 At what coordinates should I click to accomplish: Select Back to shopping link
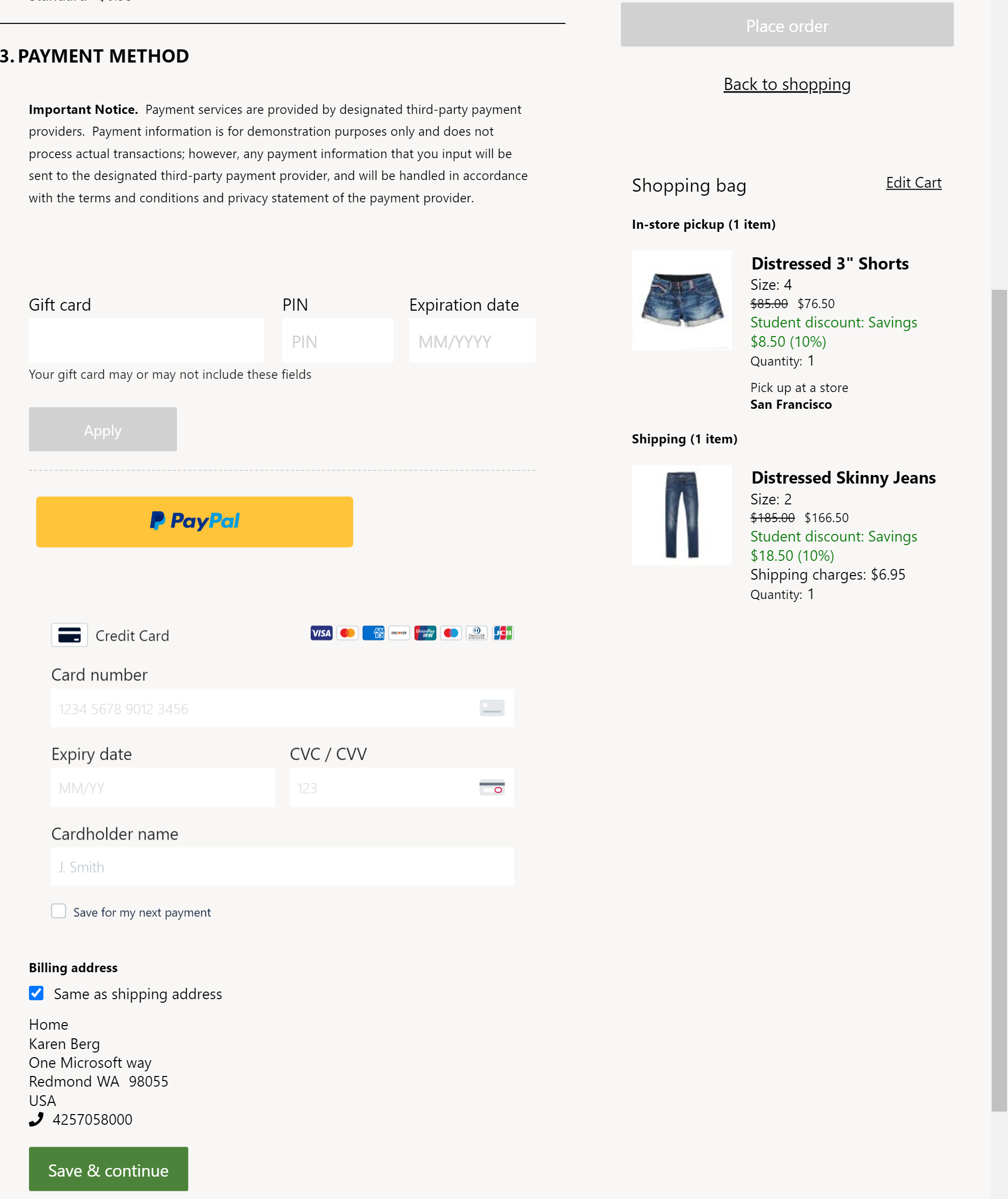787,83
